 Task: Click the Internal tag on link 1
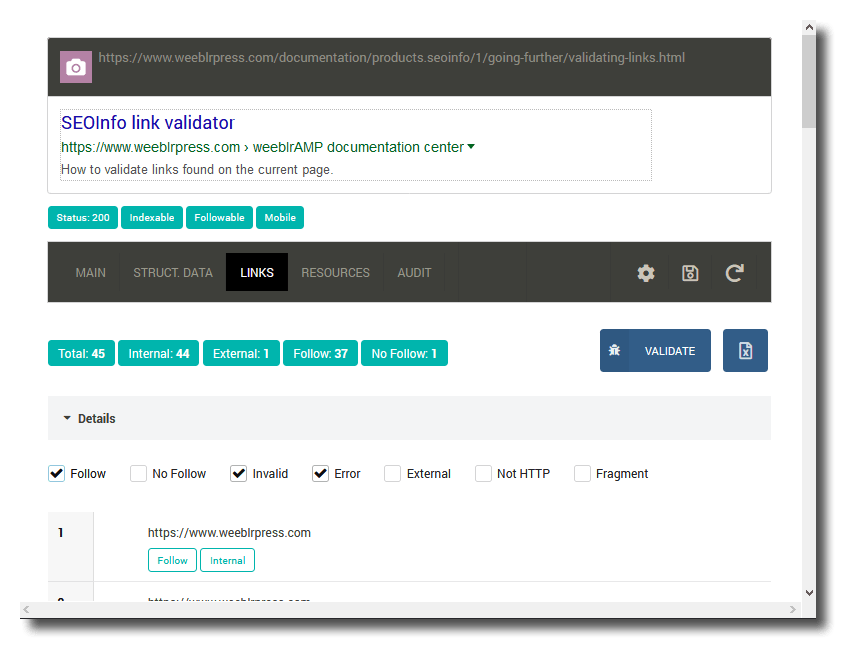[228, 561]
